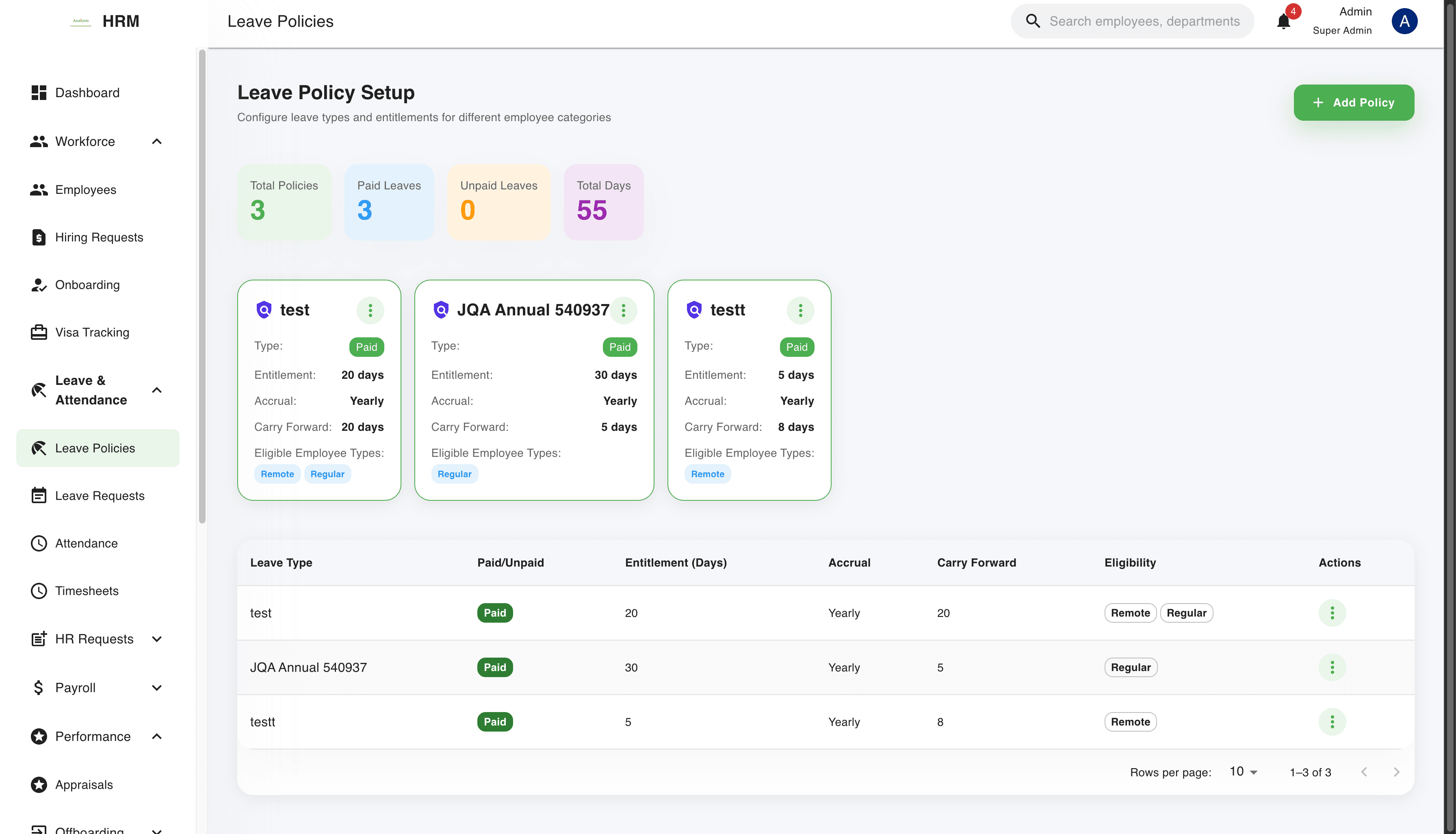The image size is (1456, 834).
Task: Click the Total Days stat card
Action: pyautogui.click(x=603, y=202)
